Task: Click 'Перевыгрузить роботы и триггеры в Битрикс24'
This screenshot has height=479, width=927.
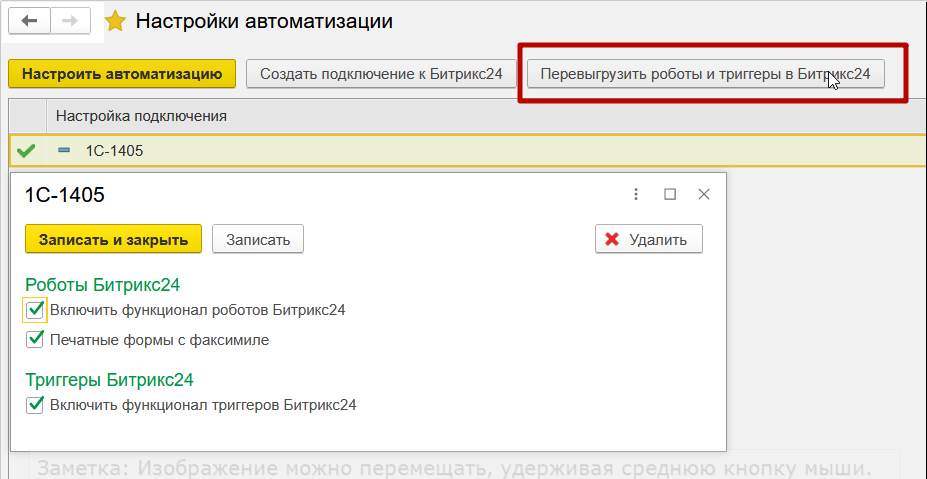Action: (705, 74)
